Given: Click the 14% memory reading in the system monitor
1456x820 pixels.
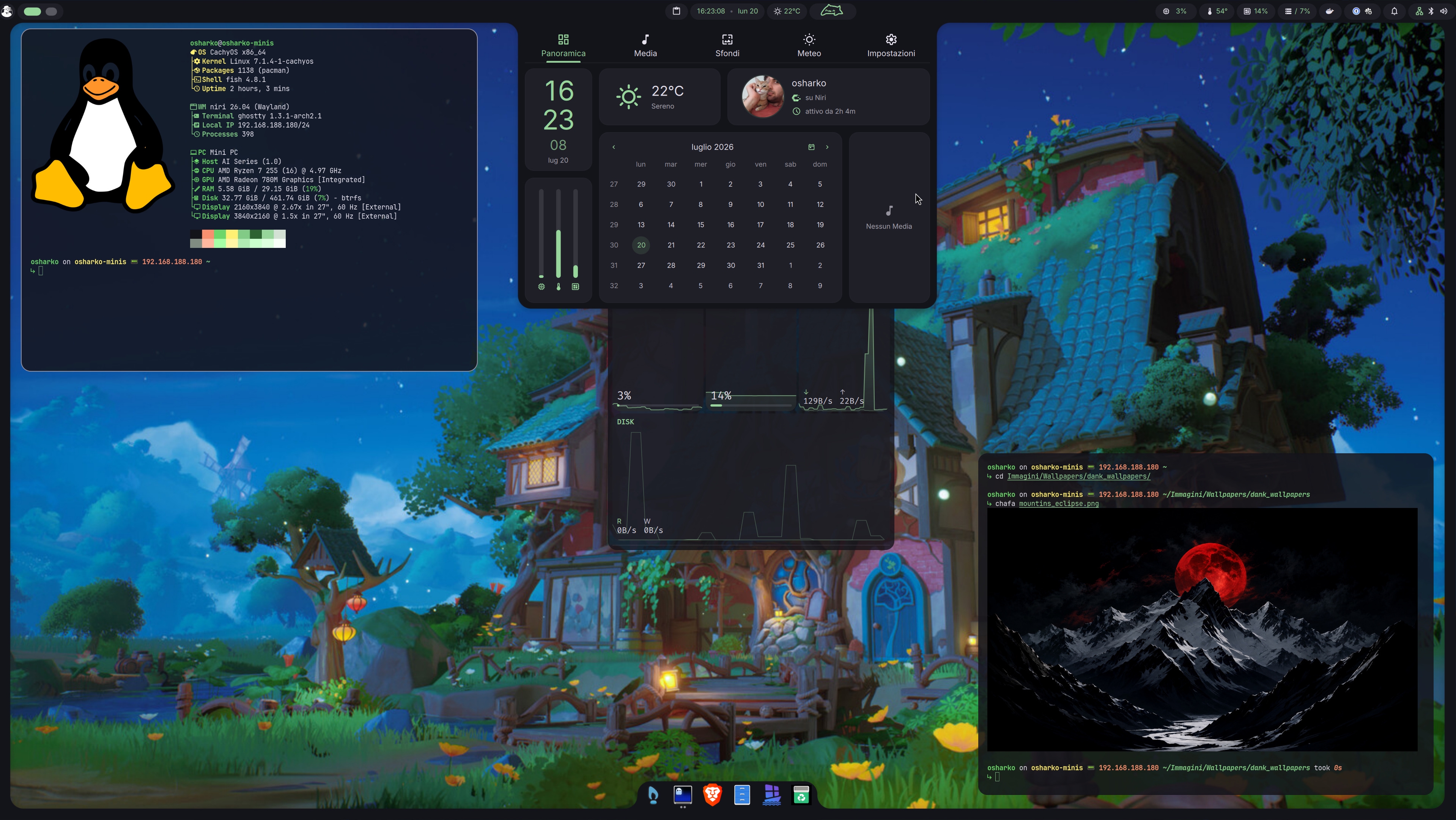Looking at the screenshot, I should (721, 395).
